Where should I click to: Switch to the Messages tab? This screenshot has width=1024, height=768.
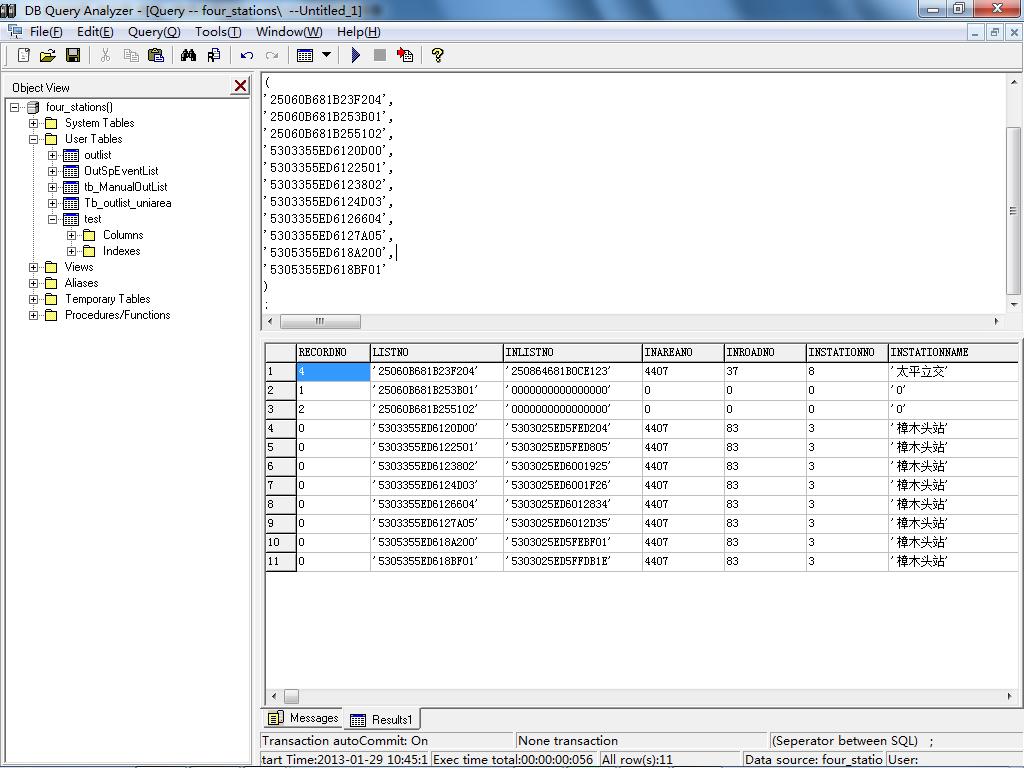(304, 718)
